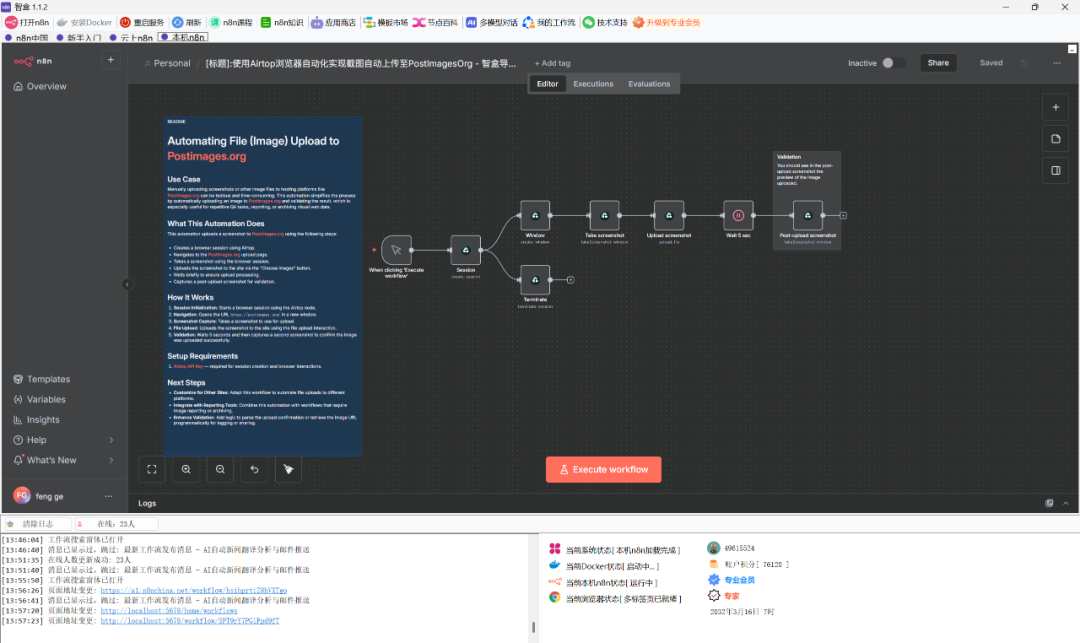Open the n8n课程 courses item
Image resolution: width=1080 pixels, height=643 pixels.
pyautogui.click(x=231, y=22)
